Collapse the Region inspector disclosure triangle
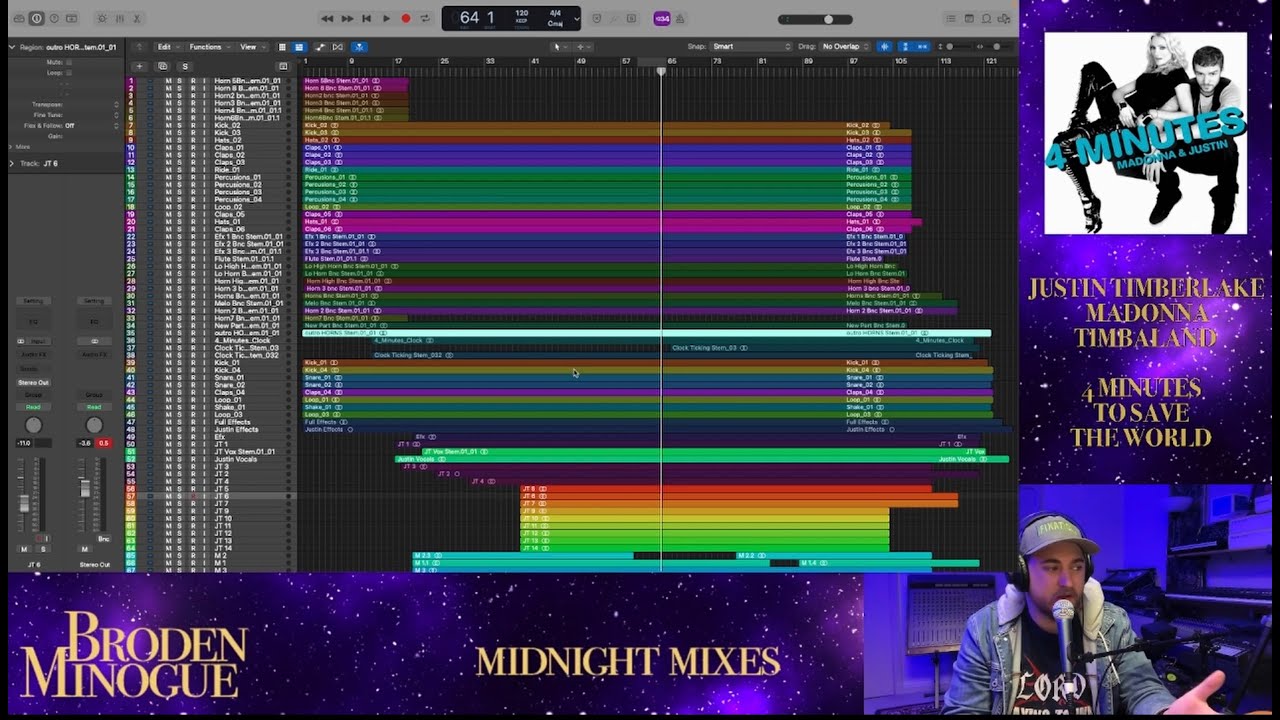The image size is (1280, 720). 12,47
